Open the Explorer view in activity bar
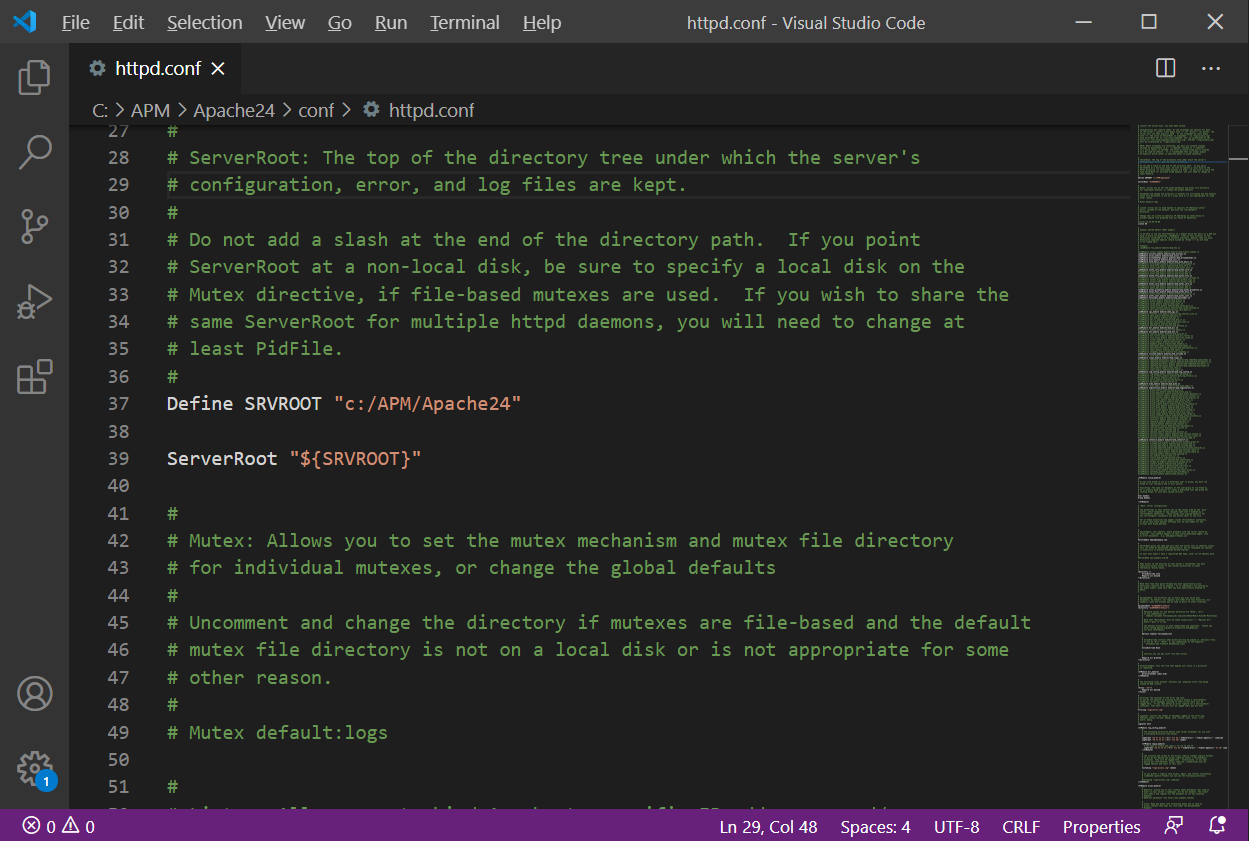The height and width of the screenshot is (841, 1249). pyautogui.click(x=34, y=77)
